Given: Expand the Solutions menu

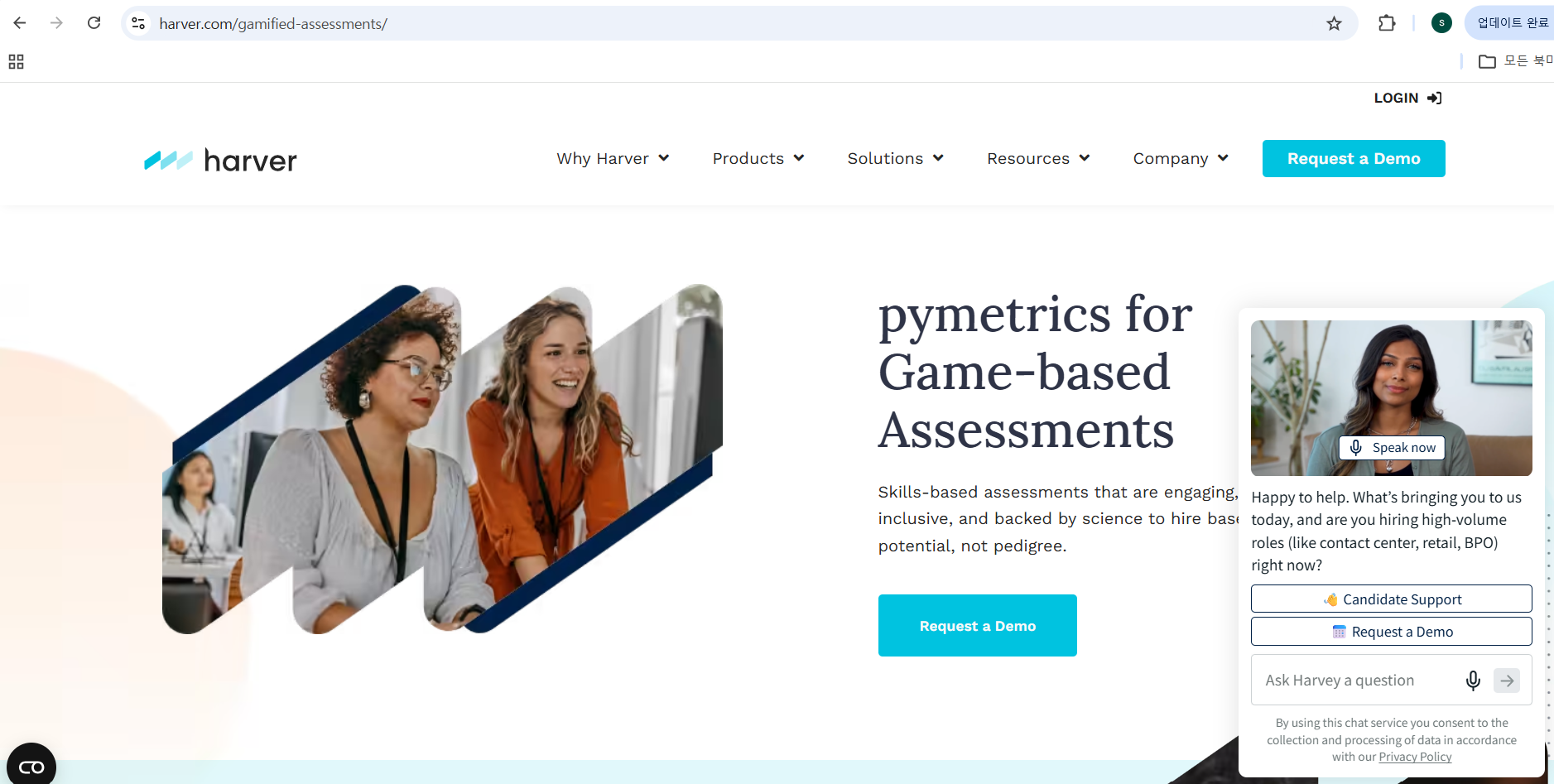Looking at the screenshot, I should pyautogui.click(x=895, y=158).
